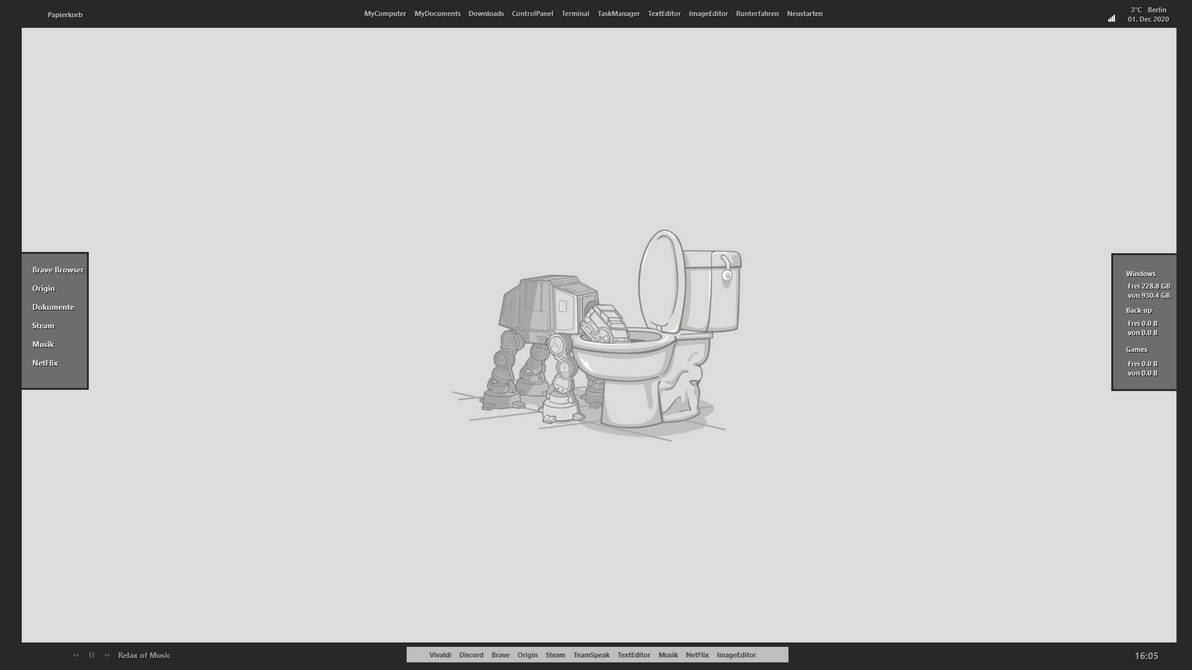Click Neustarten to restart the system

pos(804,11)
